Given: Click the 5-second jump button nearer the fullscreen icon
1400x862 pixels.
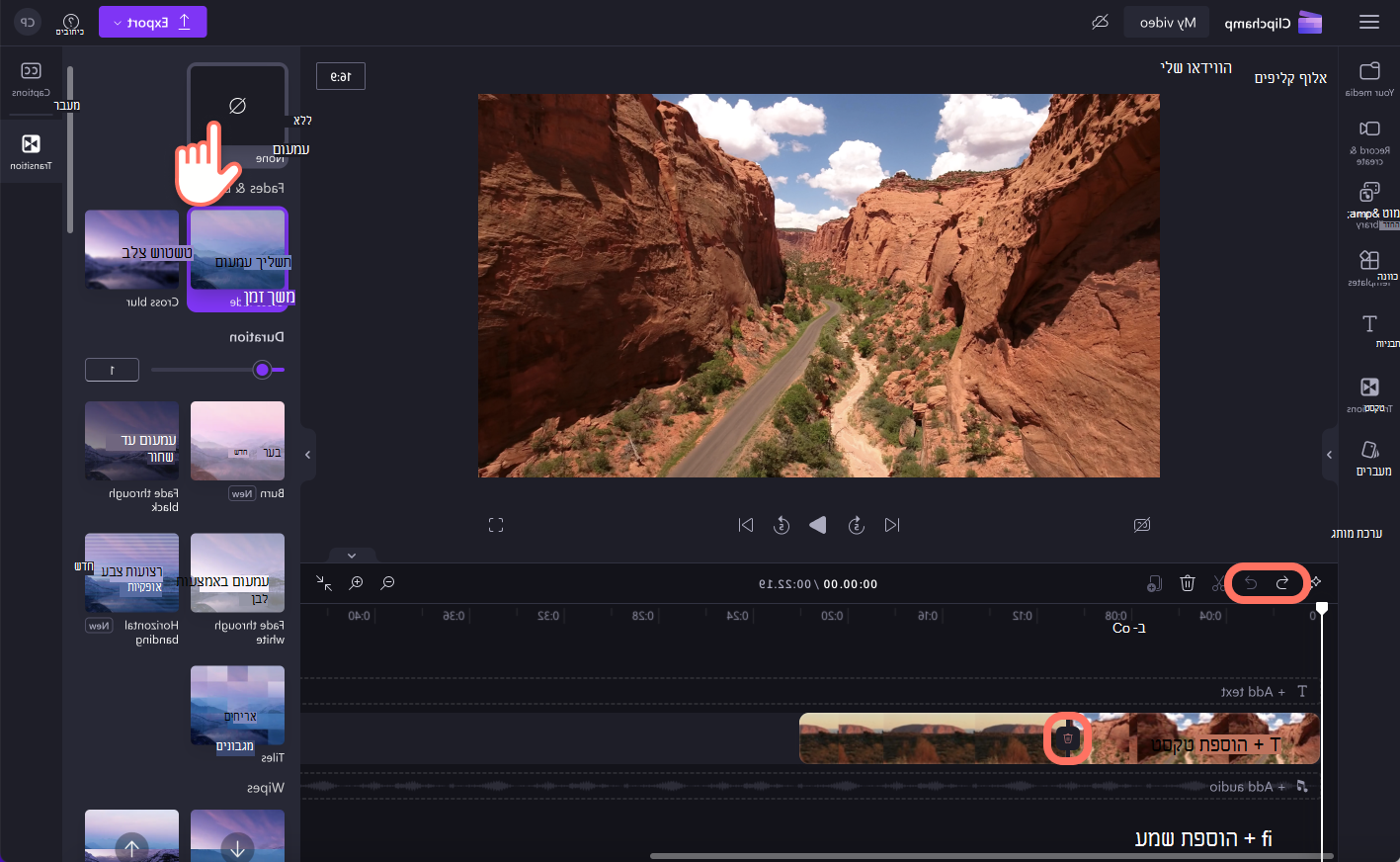Looking at the screenshot, I should pyautogui.click(x=782, y=525).
